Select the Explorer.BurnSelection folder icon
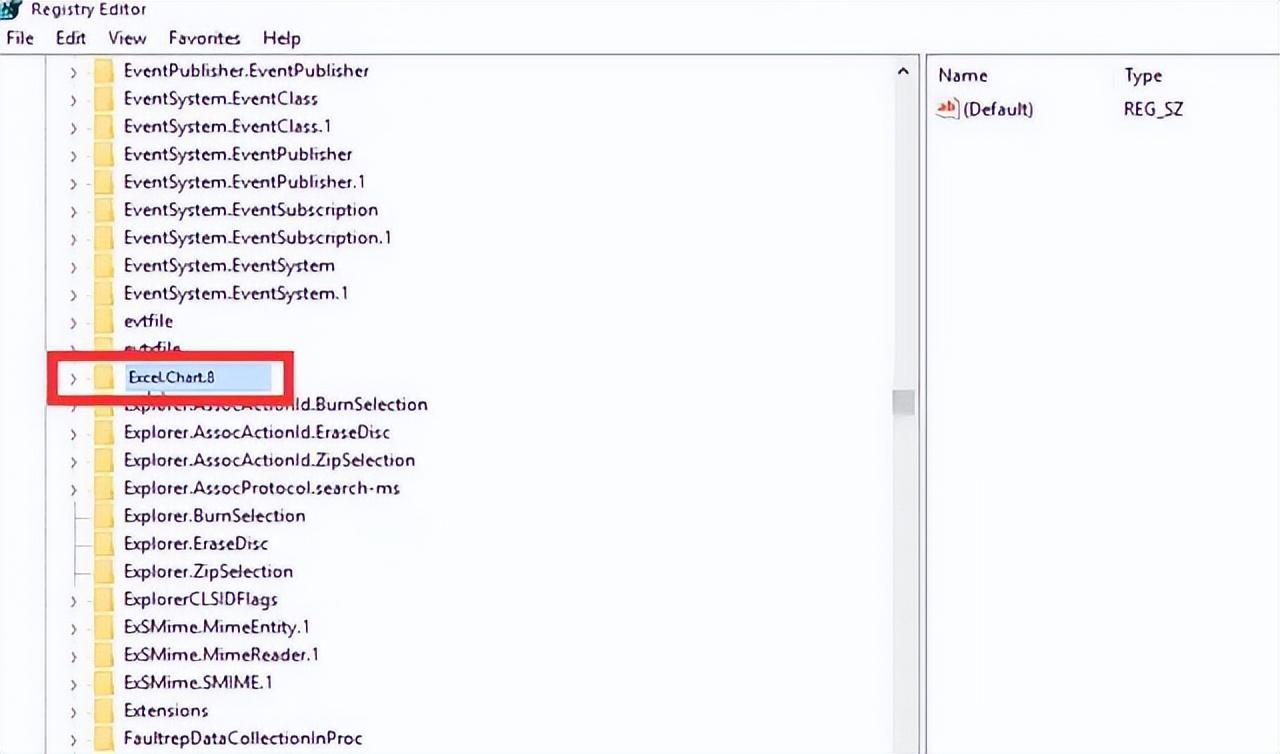Viewport: 1280px width, 754px height. [x=104, y=516]
